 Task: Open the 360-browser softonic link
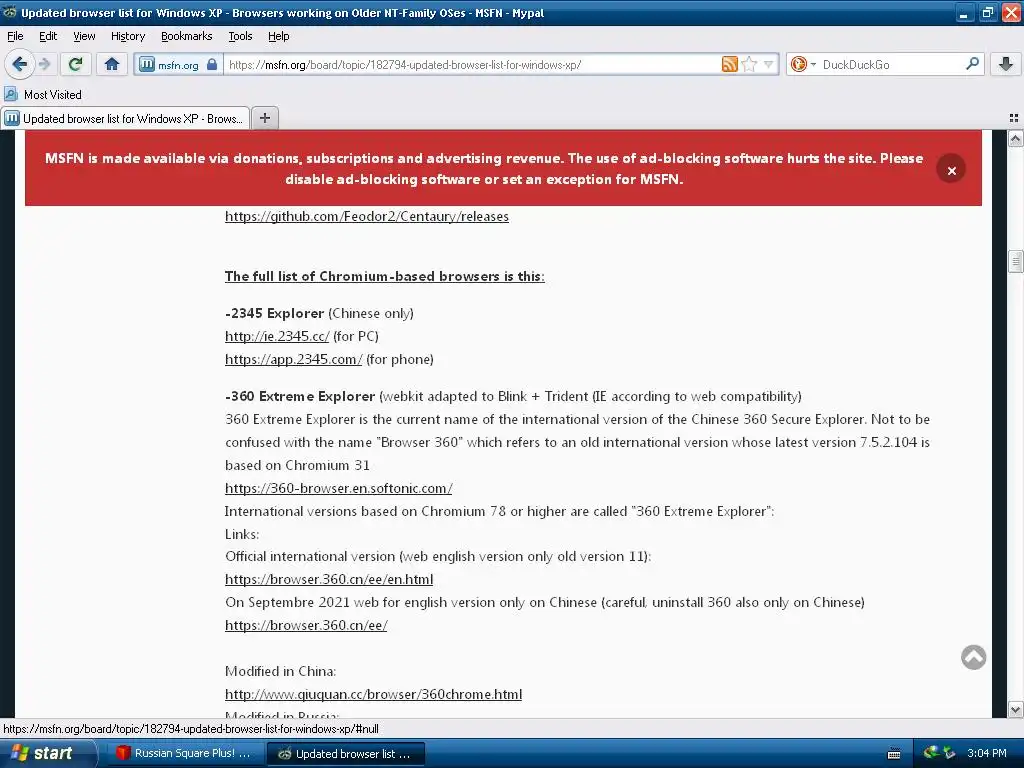(x=338, y=488)
